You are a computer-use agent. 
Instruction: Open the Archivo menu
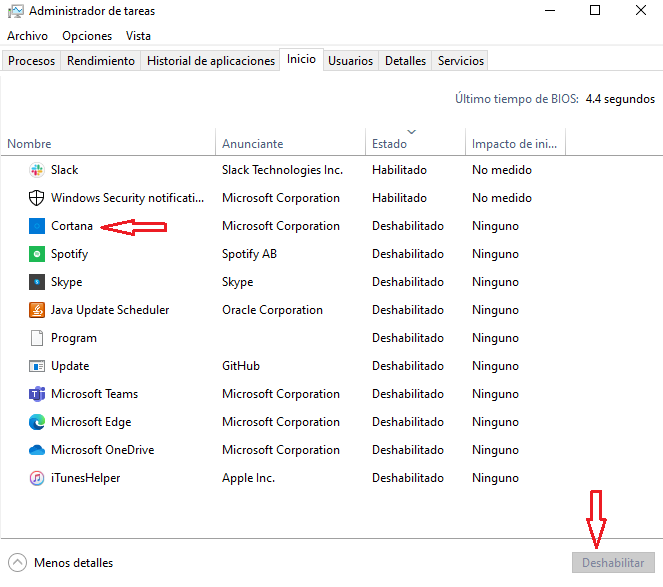(27, 36)
